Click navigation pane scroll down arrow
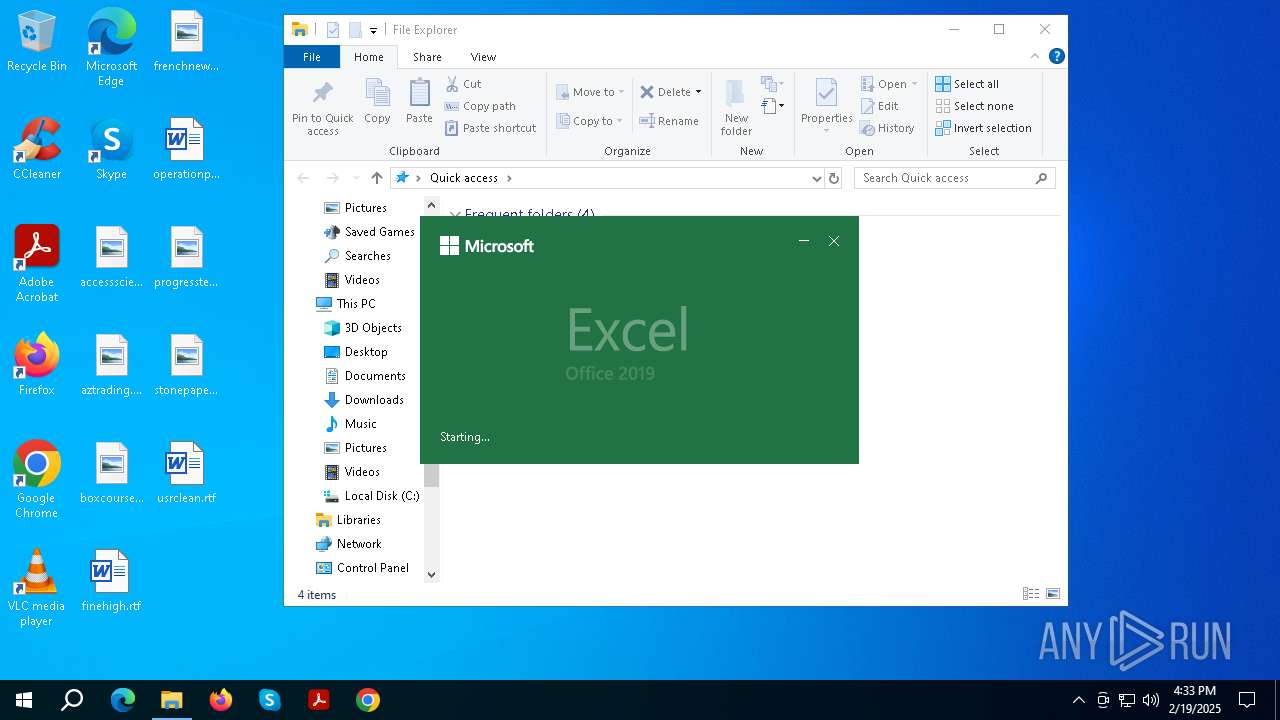The height and width of the screenshot is (720, 1280). tap(432, 574)
